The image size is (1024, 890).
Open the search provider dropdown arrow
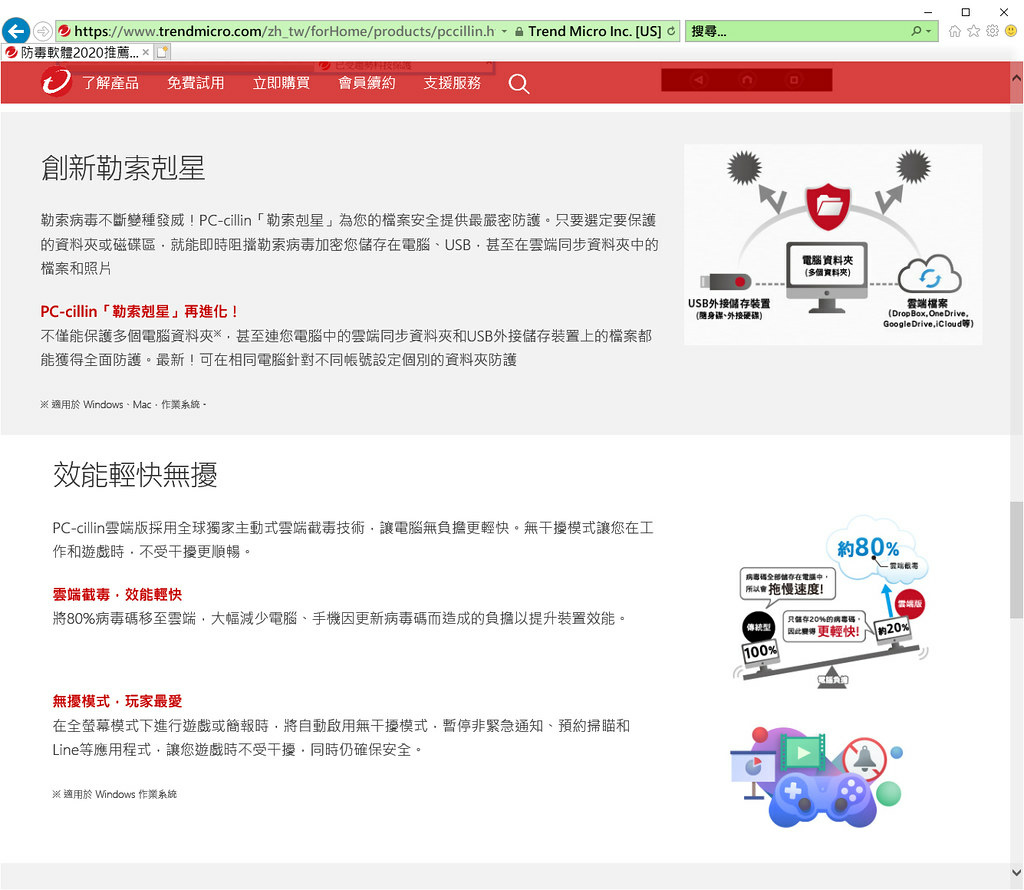tap(929, 31)
